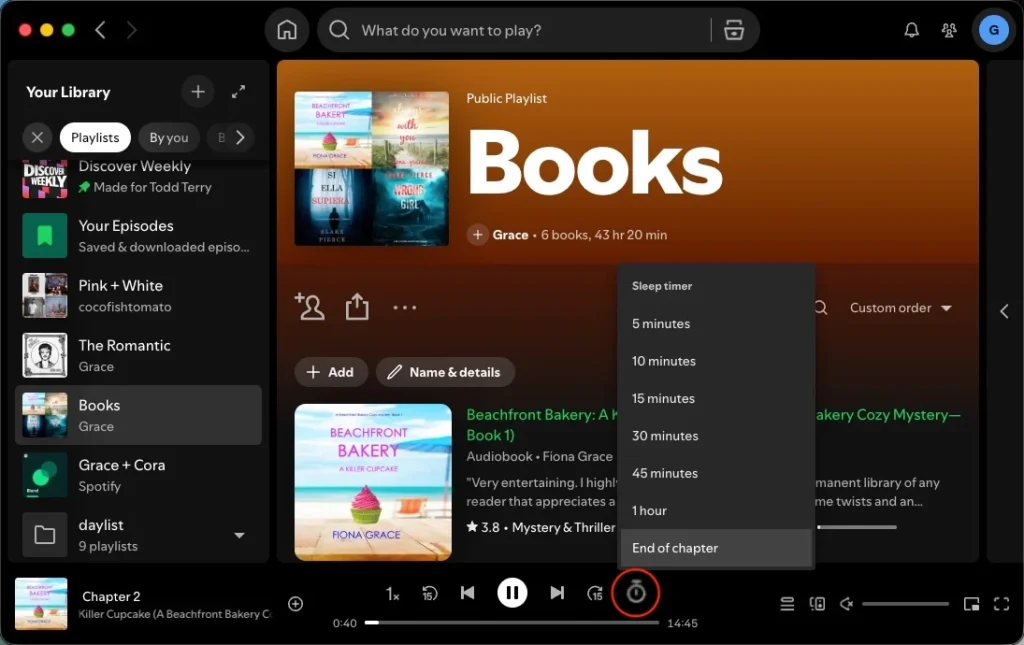The image size is (1024, 645).
Task: Open connect to a device
Action: pos(817,604)
